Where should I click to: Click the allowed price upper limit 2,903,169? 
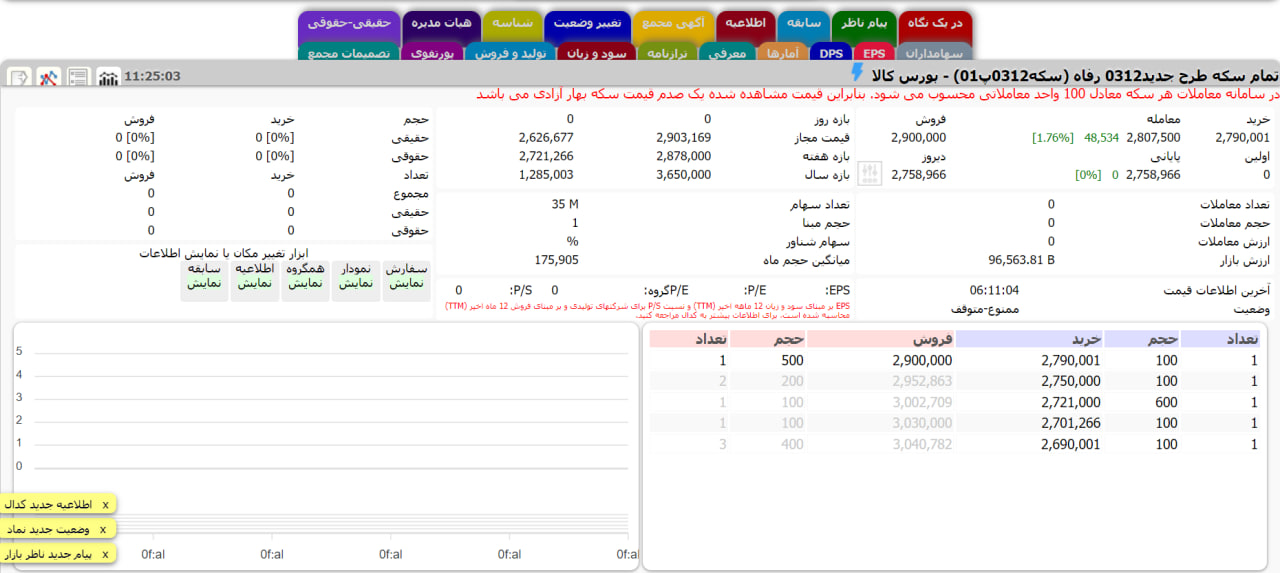684,138
